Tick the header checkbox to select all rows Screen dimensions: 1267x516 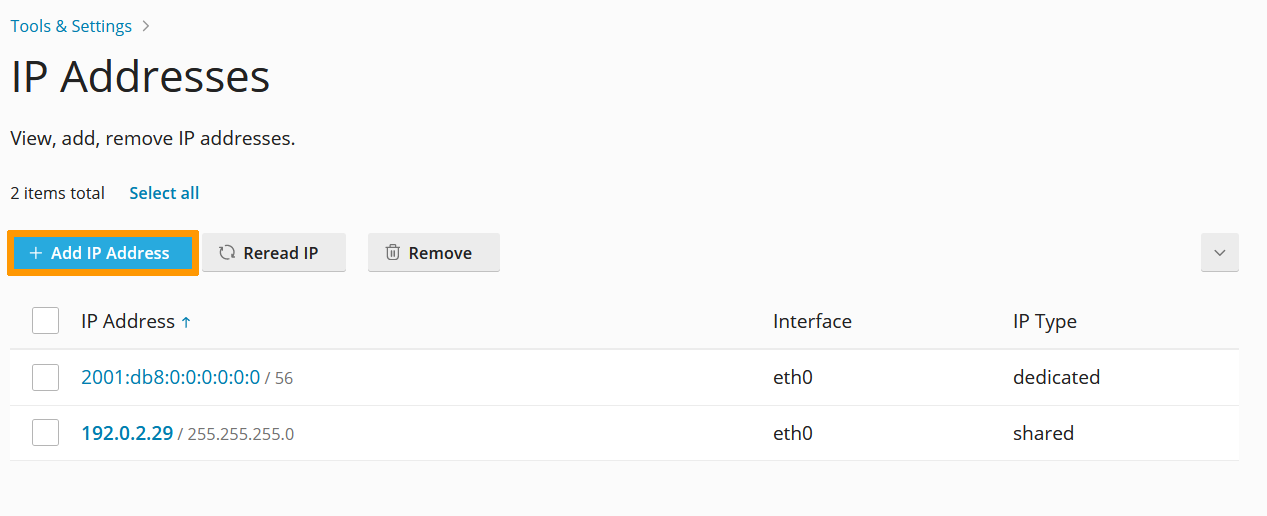(x=45, y=321)
